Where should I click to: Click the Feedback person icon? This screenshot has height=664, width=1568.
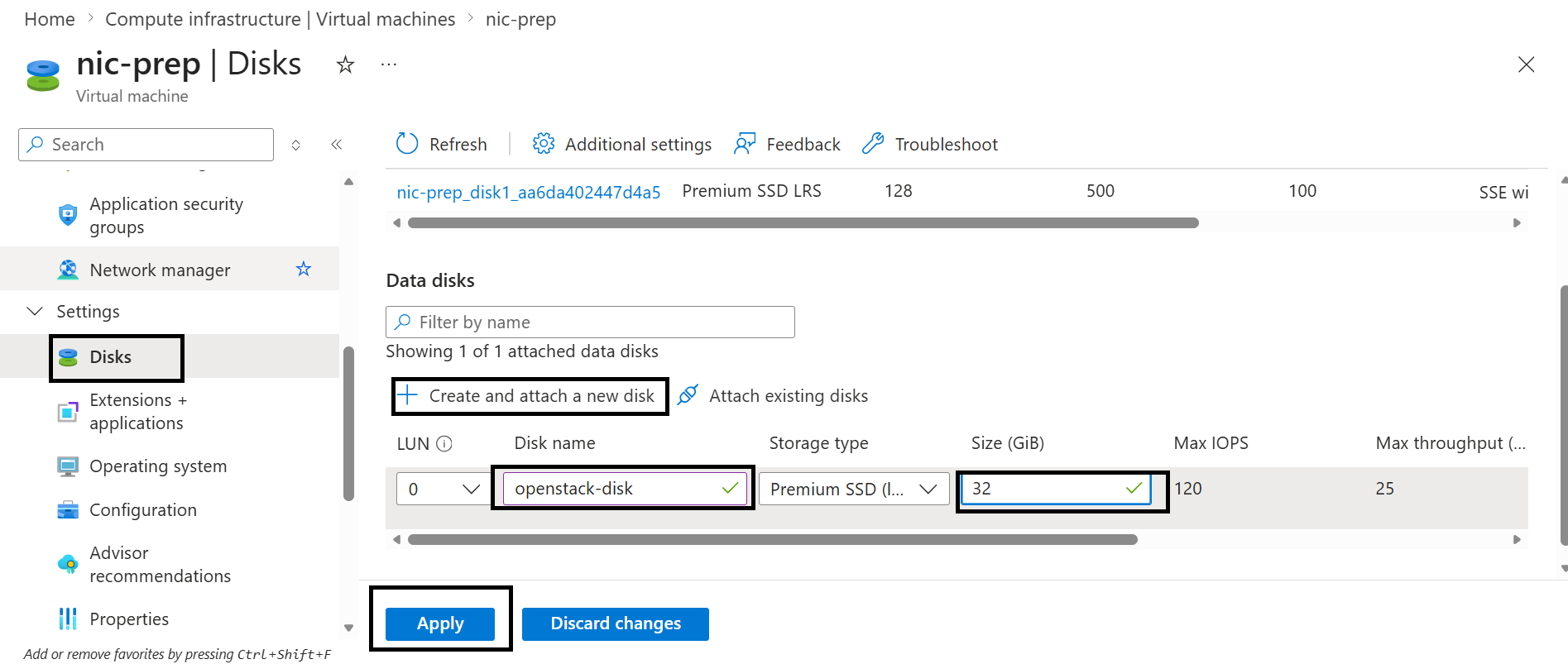click(x=745, y=144)
